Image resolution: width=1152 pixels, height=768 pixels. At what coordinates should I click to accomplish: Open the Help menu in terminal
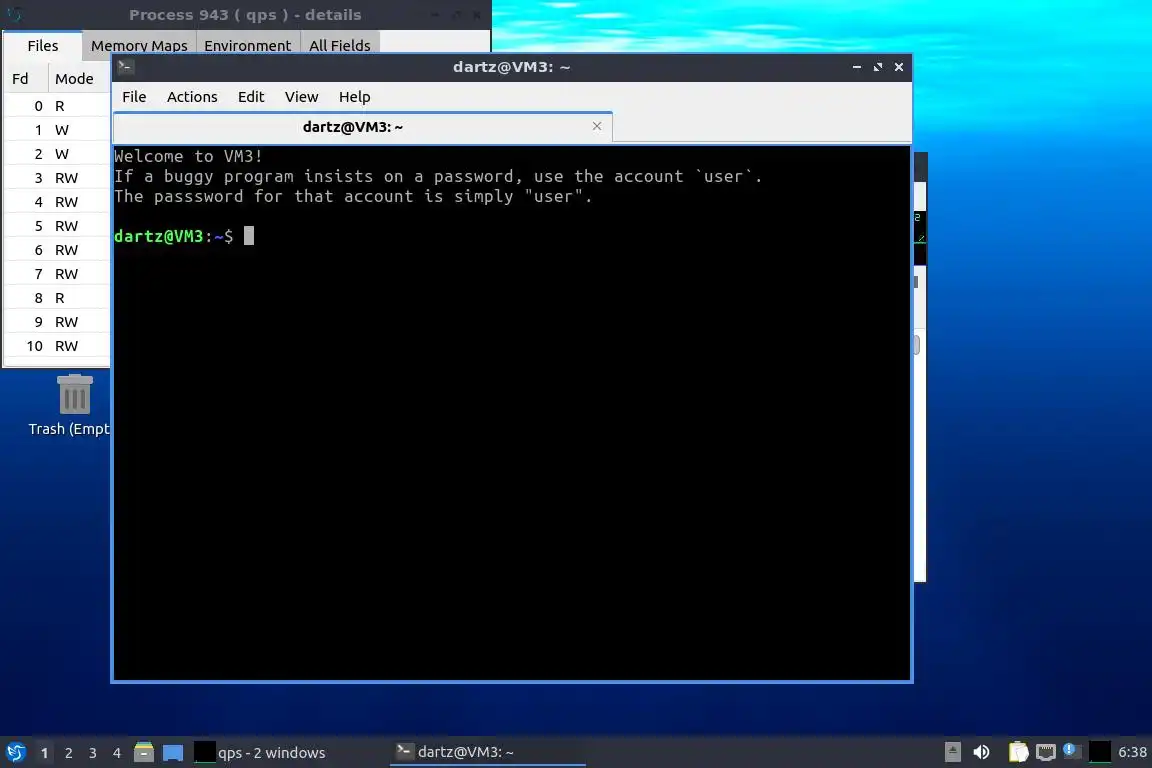tap(354, 97)
